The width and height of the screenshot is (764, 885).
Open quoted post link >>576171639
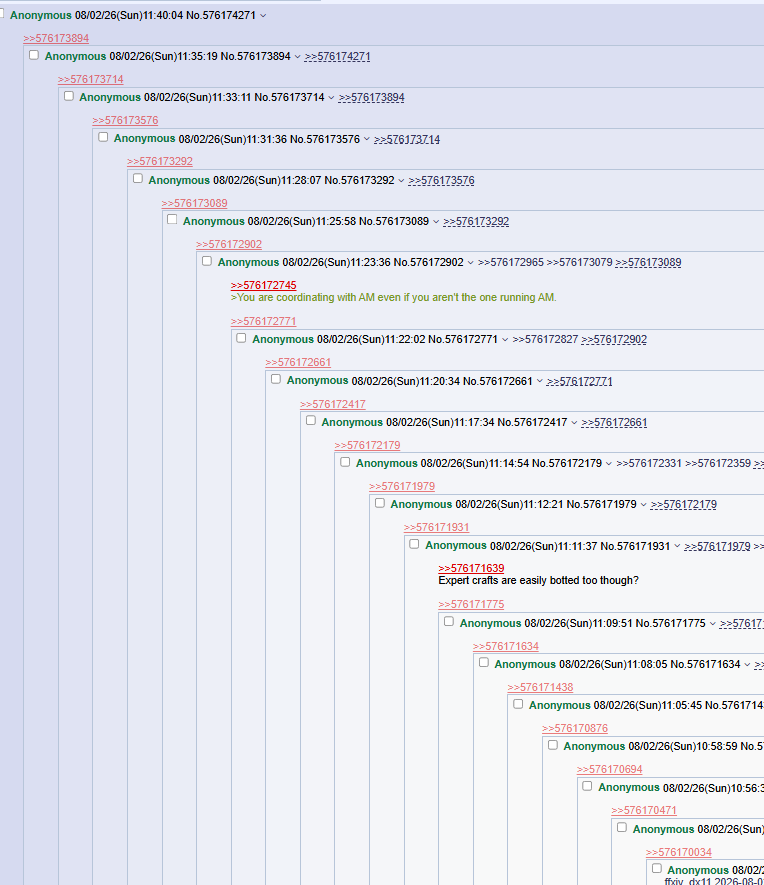(x=471, y=568)
